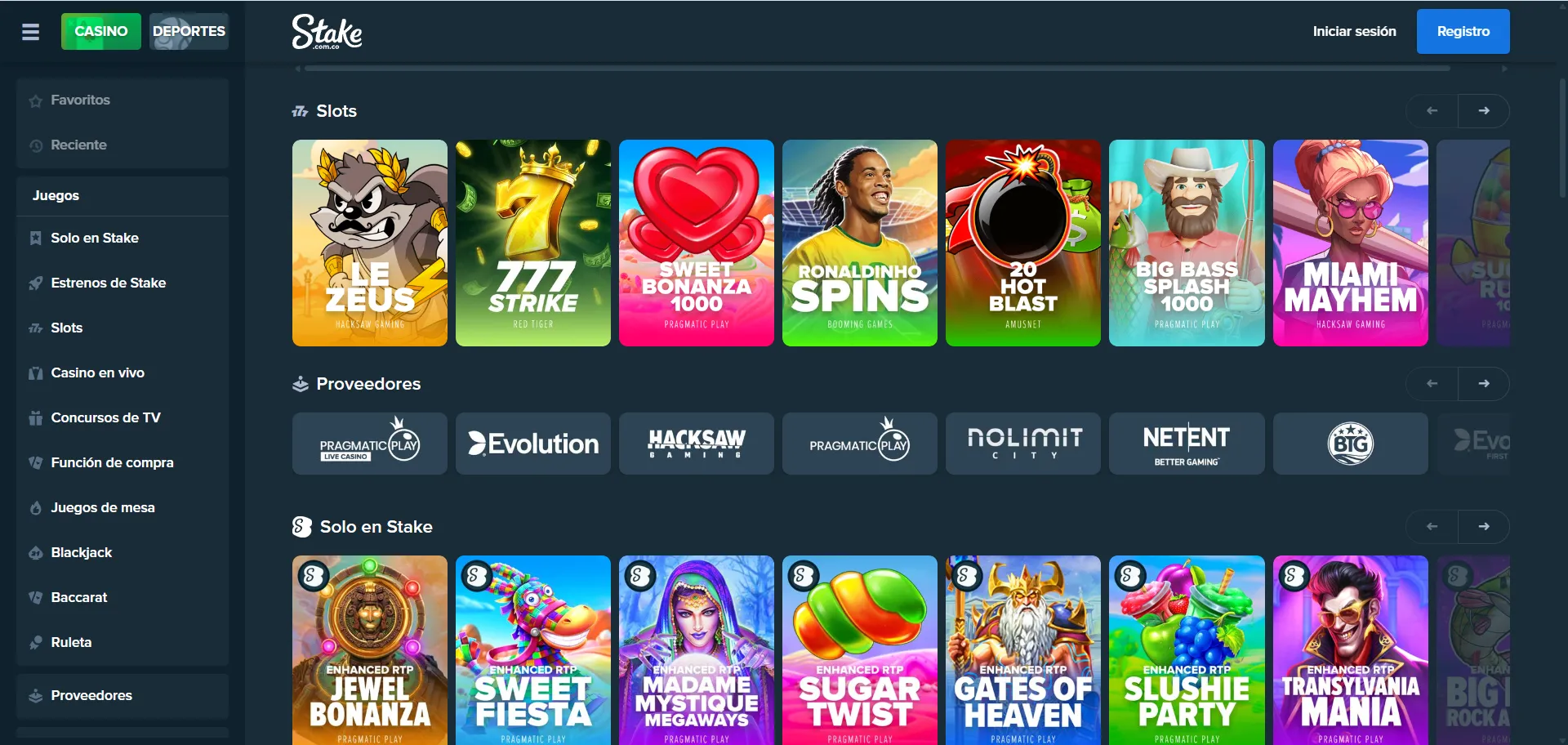The width and height of the screenshot is (1568, 745).
Task: Advance Proveedores carousel with right arrow
Action: (x=1484, y=383)
